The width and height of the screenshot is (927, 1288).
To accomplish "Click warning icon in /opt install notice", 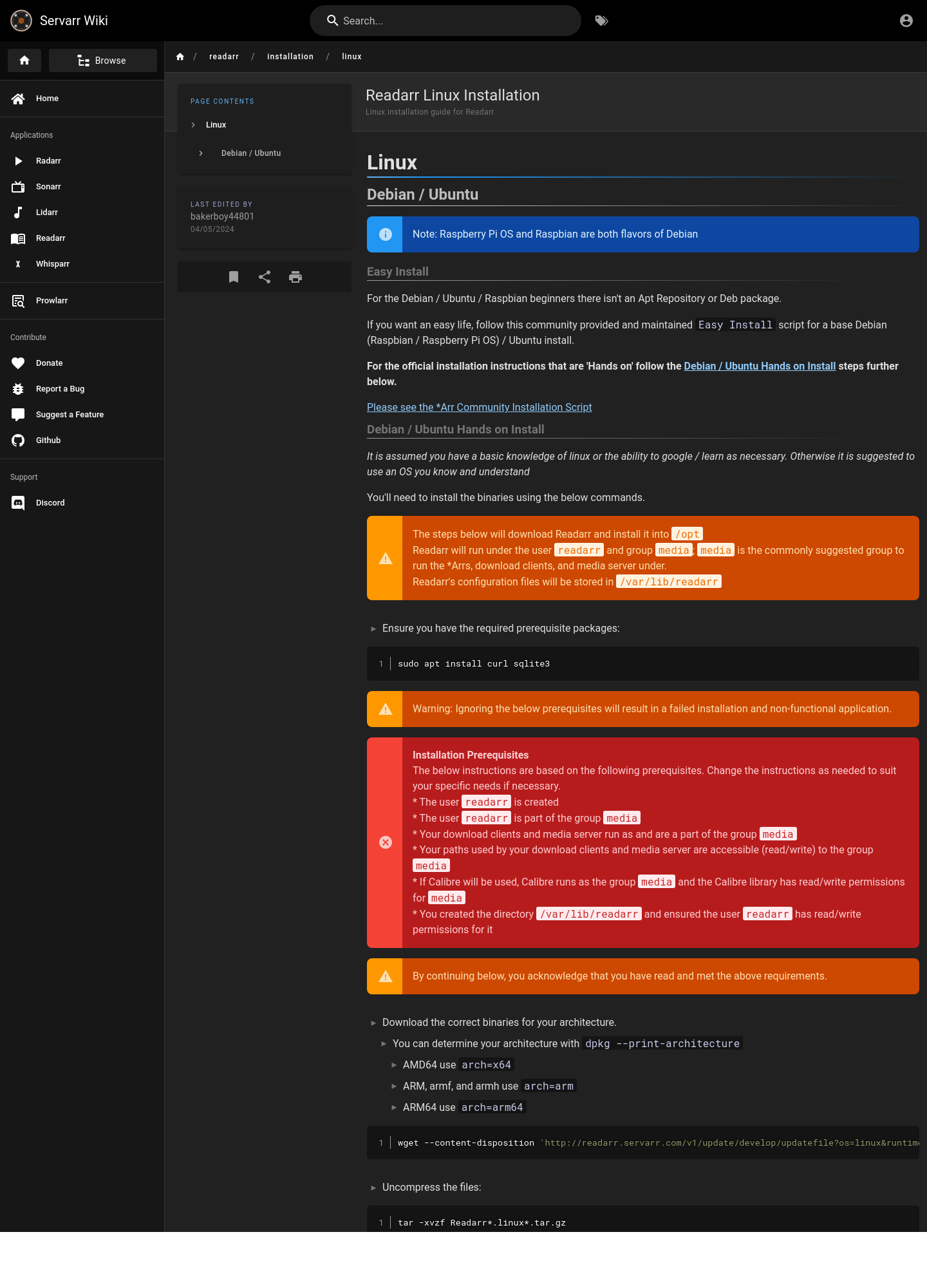I will (x=386, y=558).
